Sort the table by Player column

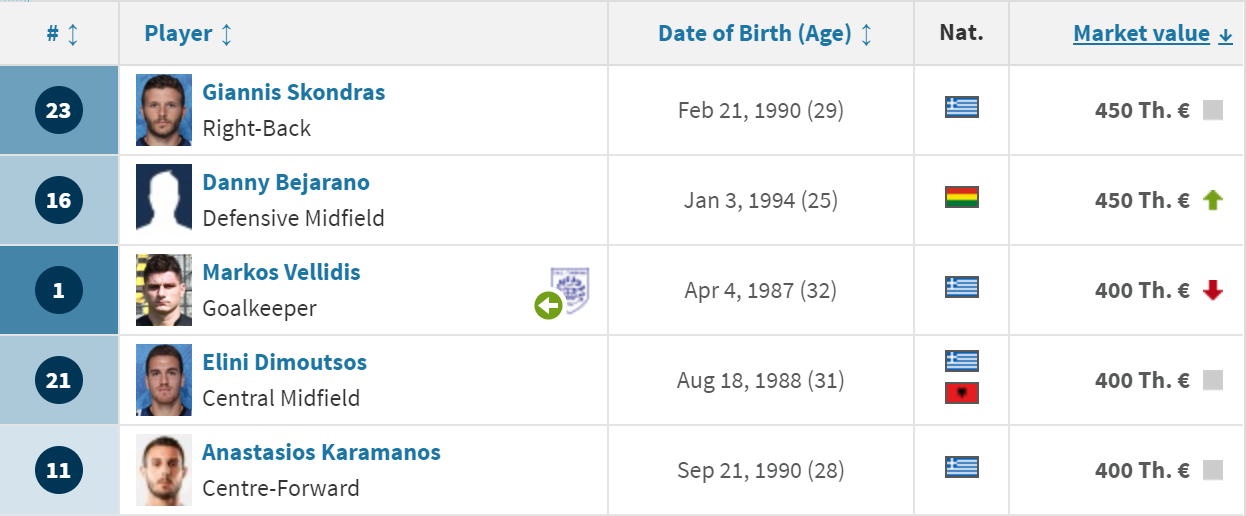point(189,34)
